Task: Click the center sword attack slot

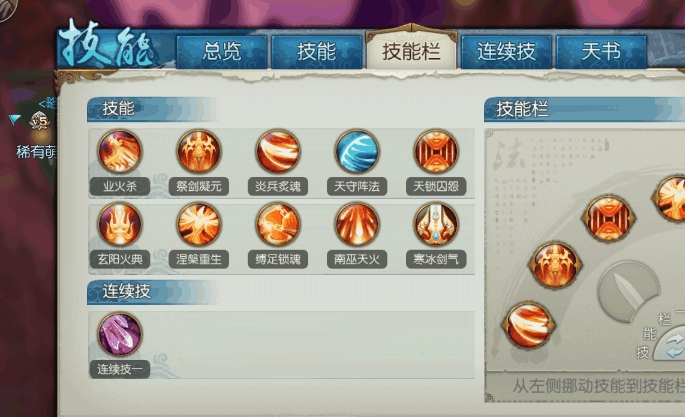Action: 628,291
